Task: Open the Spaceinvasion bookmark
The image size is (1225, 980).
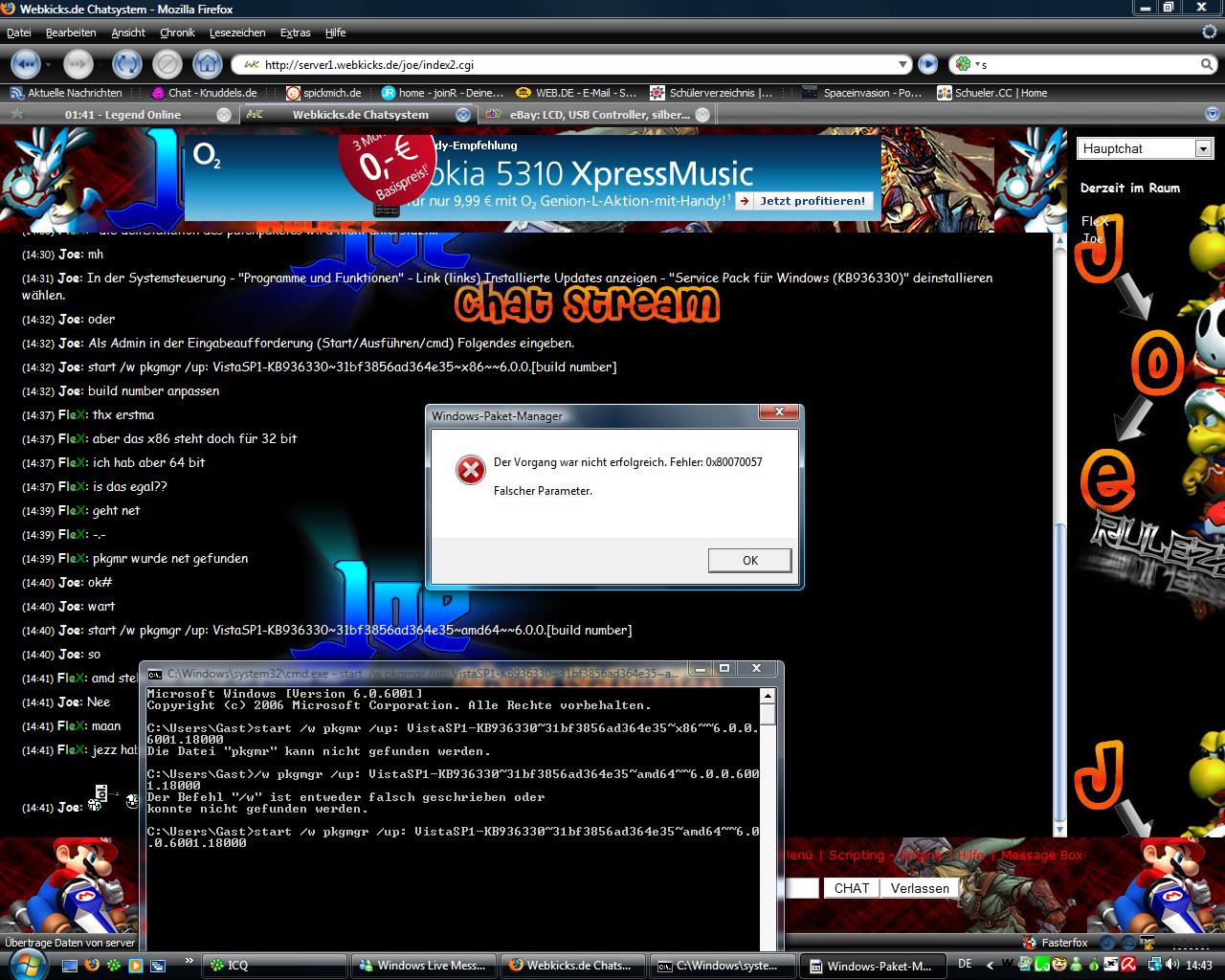Action: [862, 93]
